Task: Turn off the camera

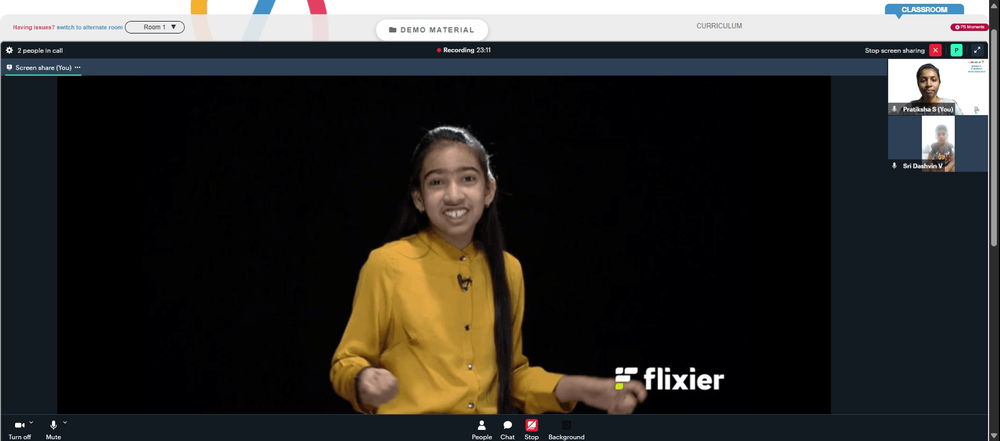Action: [19, 429]
